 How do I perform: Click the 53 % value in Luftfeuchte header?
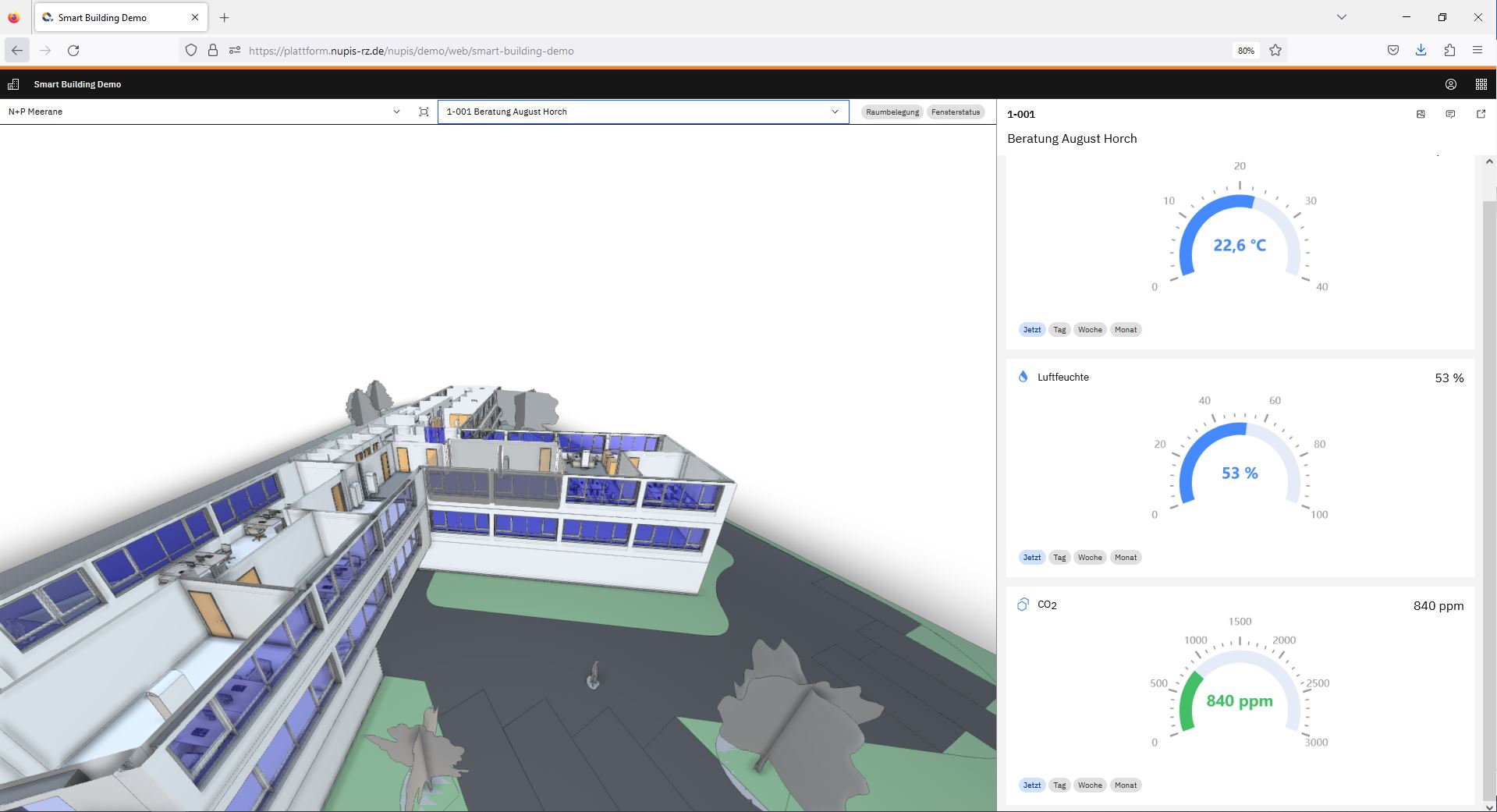1449,378
